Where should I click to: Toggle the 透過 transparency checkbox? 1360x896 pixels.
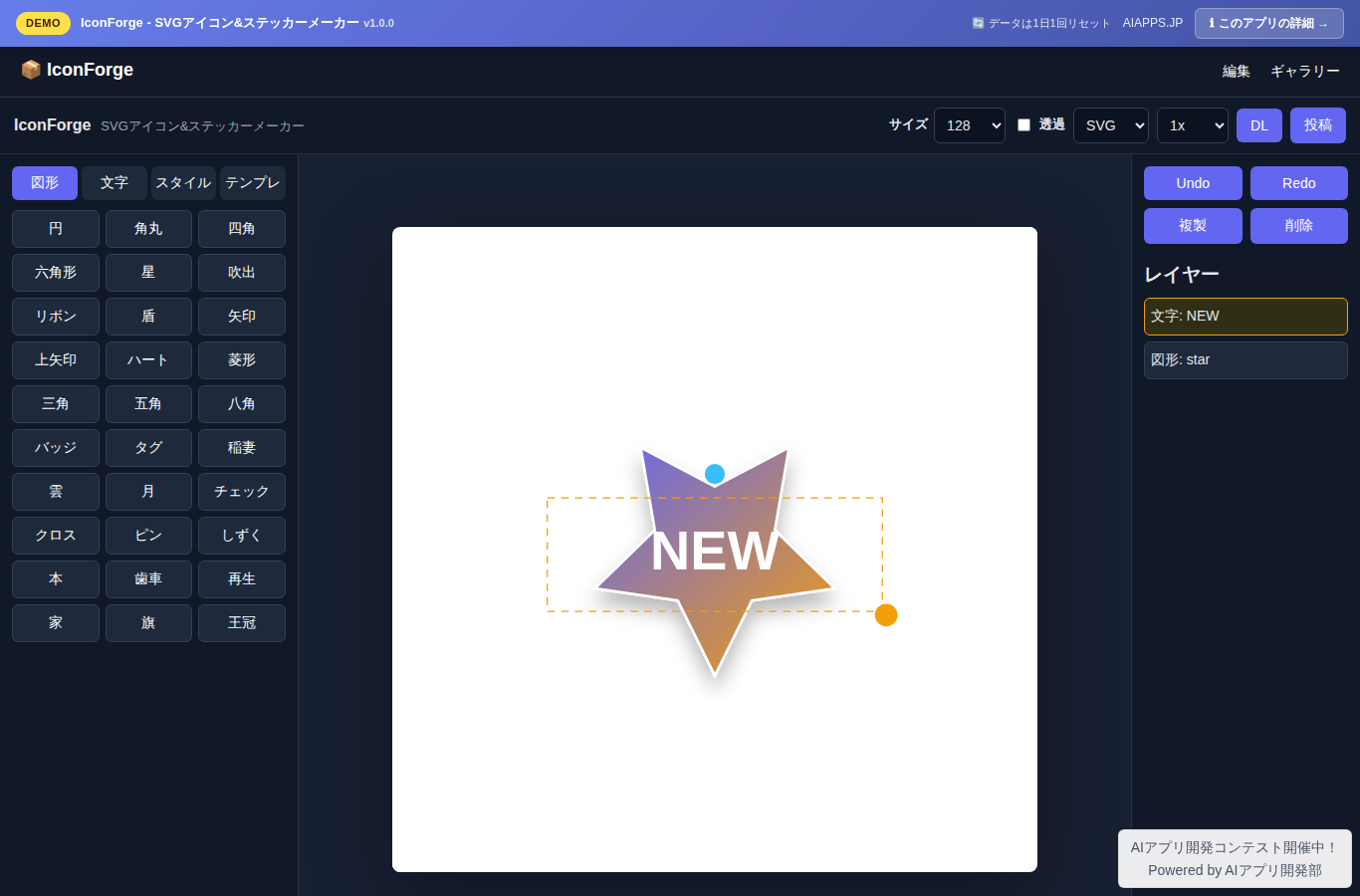(1023, 124)
